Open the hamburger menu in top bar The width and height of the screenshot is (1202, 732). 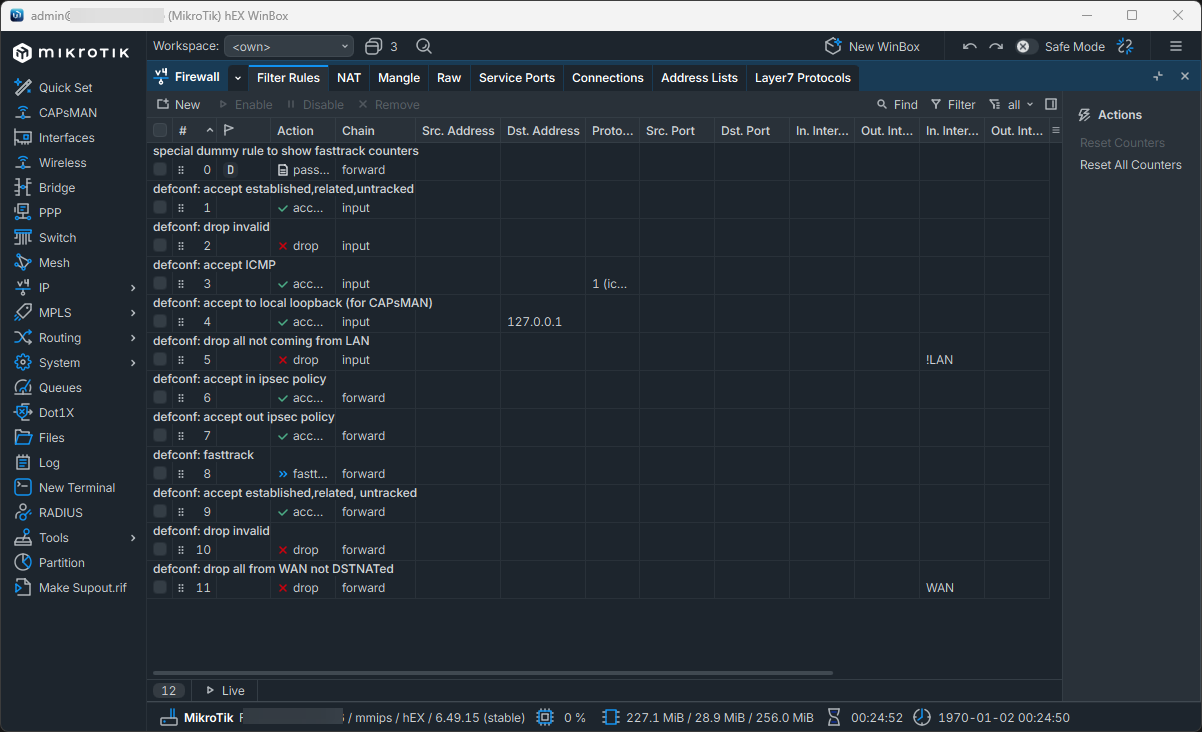point(1176,46)
